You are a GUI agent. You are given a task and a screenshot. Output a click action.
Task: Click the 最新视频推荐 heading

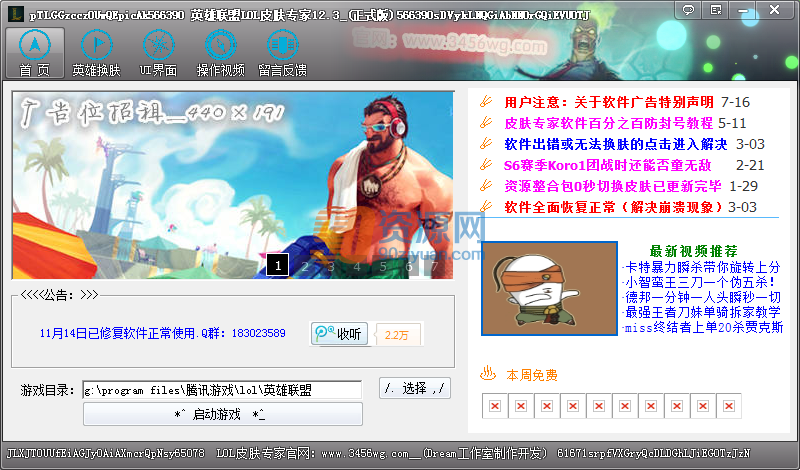pyautogui.click(x=693, y=251)
